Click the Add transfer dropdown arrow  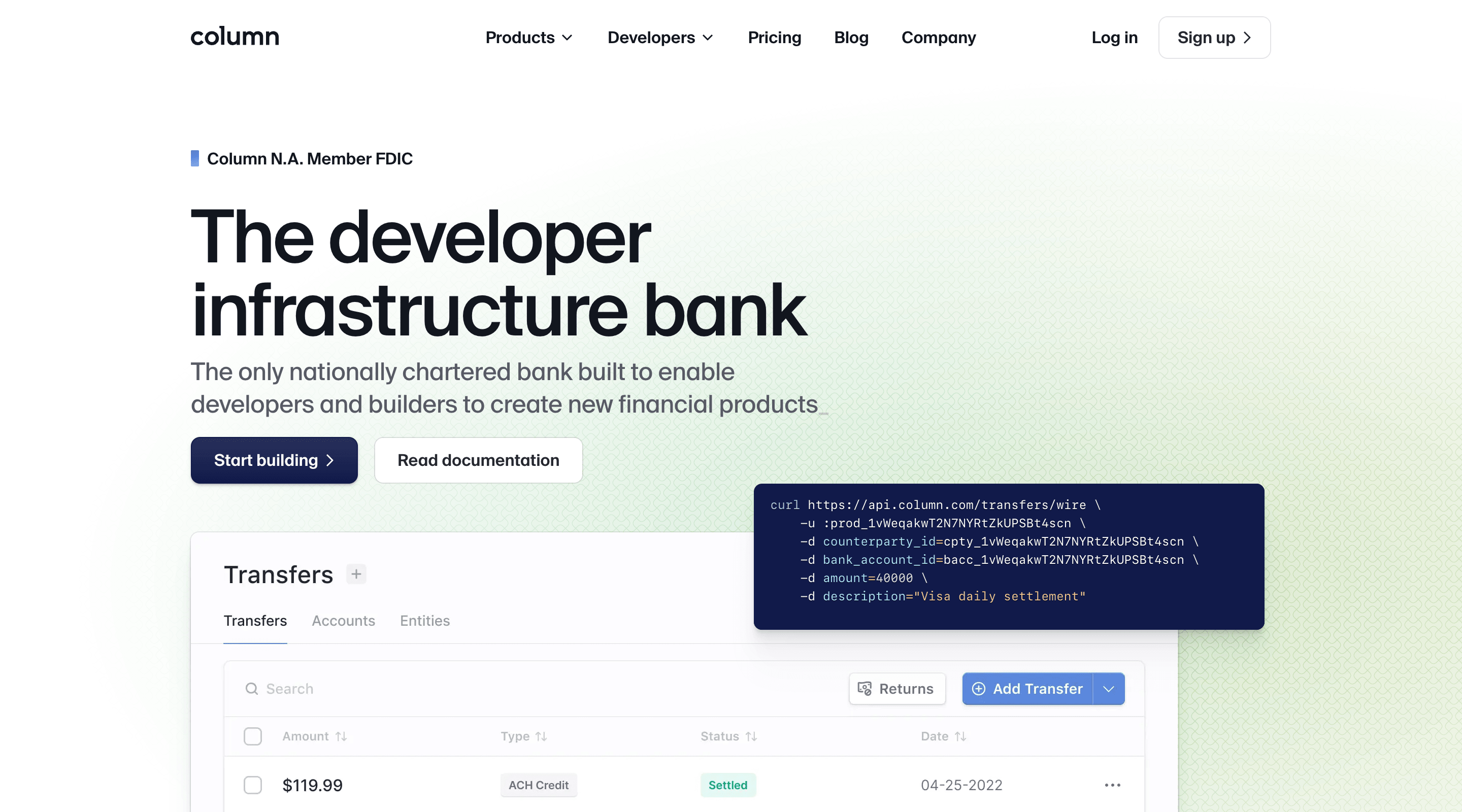[x=1109, y=689]
